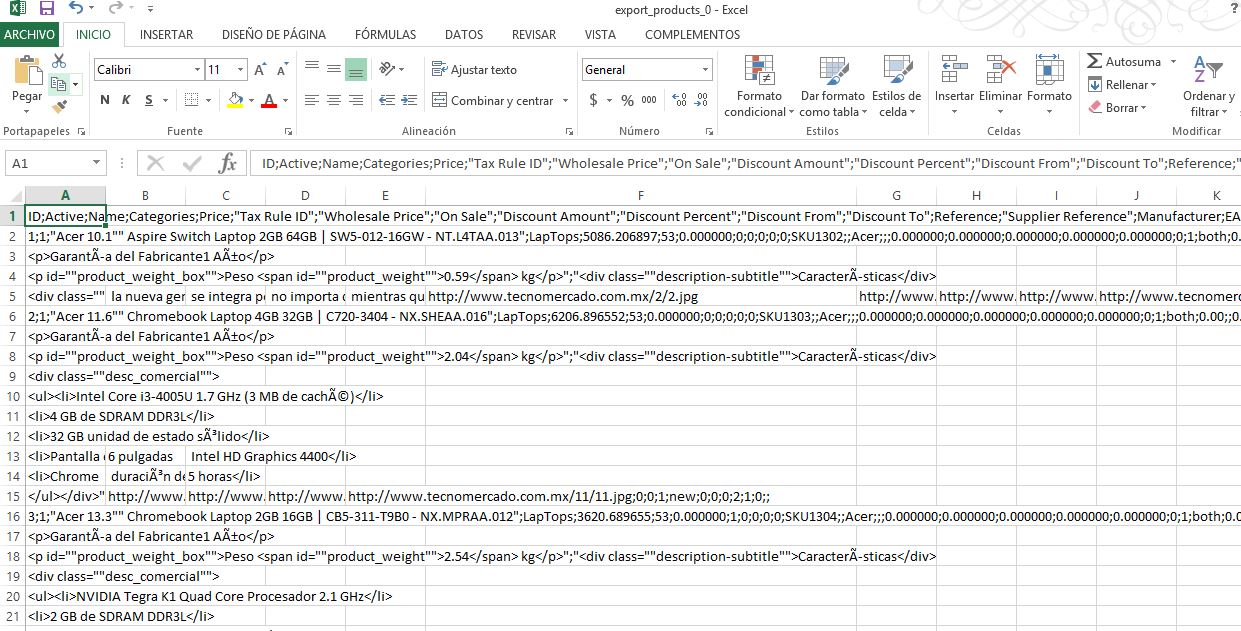Click Undo arrow in quick access toolbar
The width and height of the screenshot is (1241, 631).
(x=77, y=9)
